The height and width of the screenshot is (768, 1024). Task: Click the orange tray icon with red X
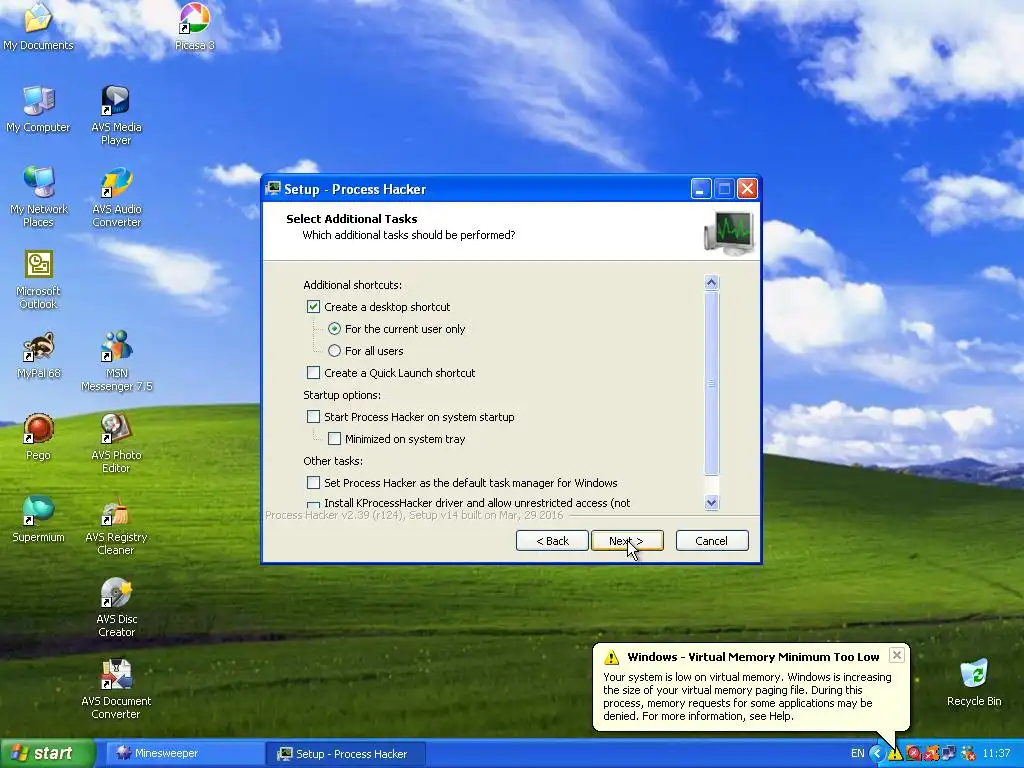pyautogui.click(x=931, y=754)
